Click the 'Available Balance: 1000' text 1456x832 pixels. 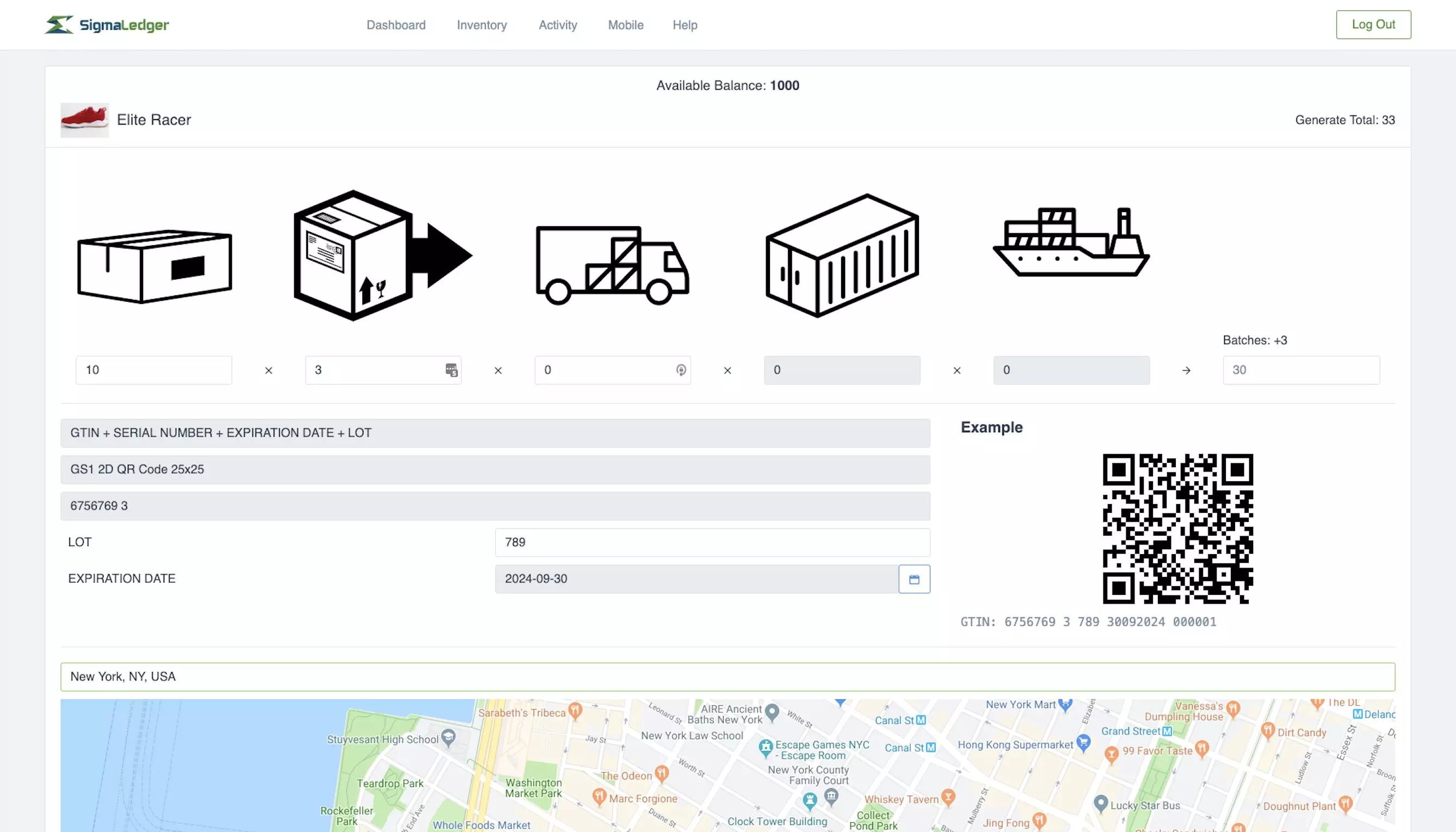pyautogui.click(x=727, y=86)
